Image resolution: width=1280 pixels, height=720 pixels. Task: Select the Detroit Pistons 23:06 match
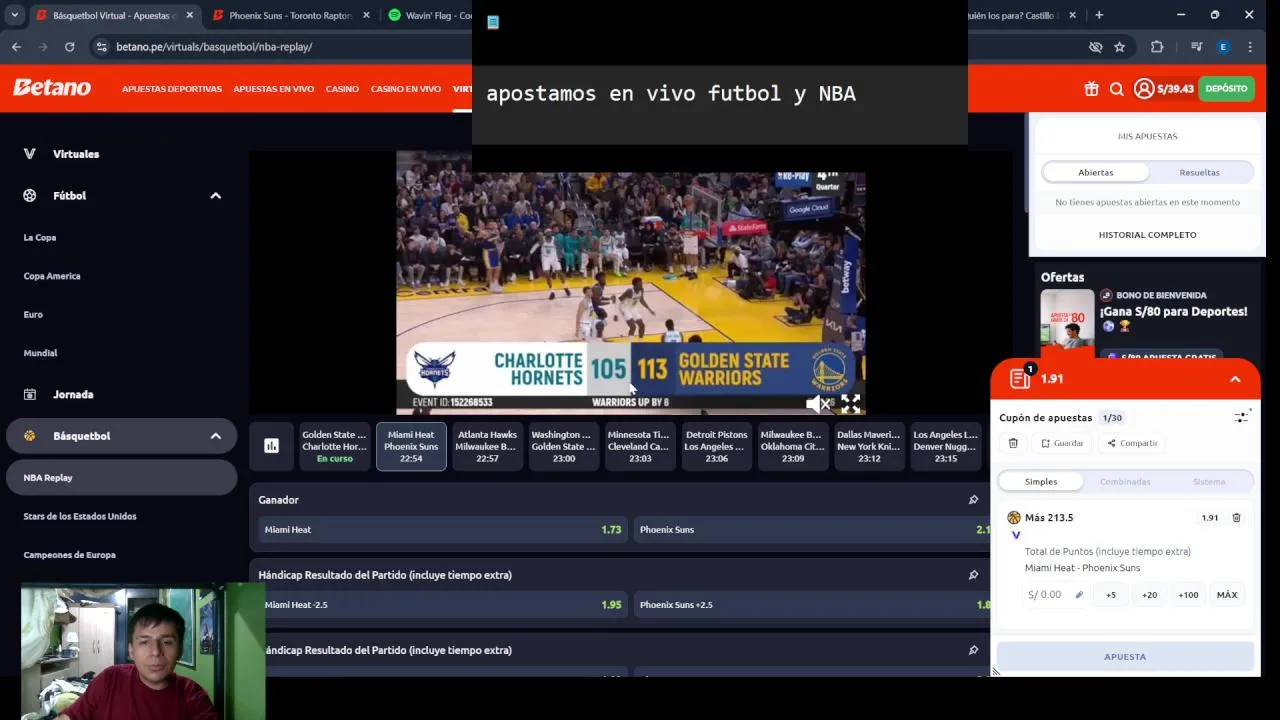(716, 446)
